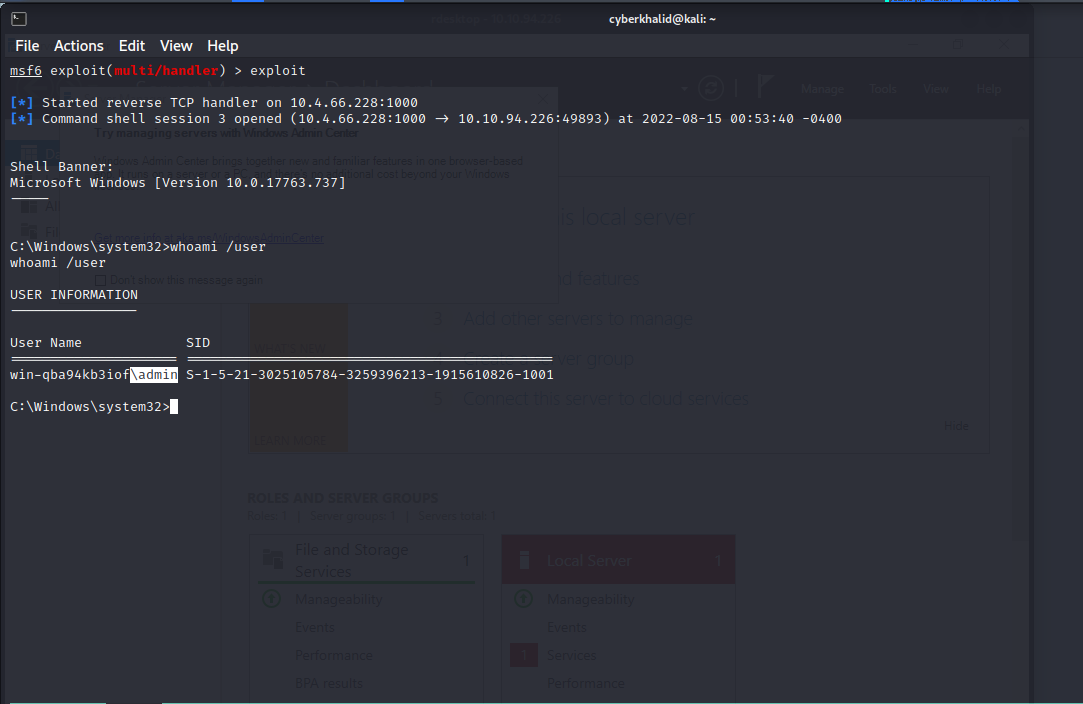Open the Edit menu

pos(131,46)
